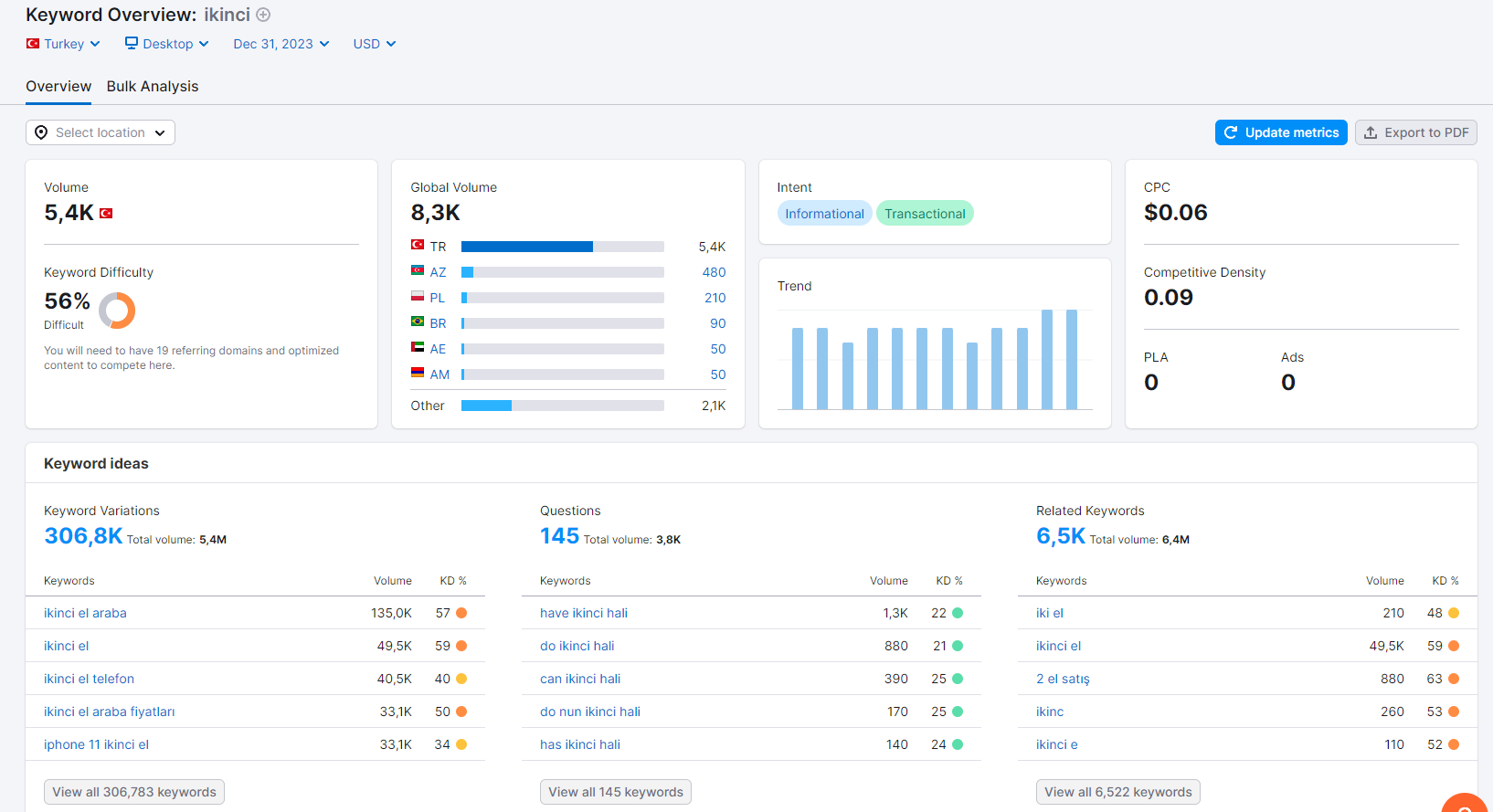The image size is (1493, 812).
Task: Open the Desktop device dropdown
Action: point(167,44)
